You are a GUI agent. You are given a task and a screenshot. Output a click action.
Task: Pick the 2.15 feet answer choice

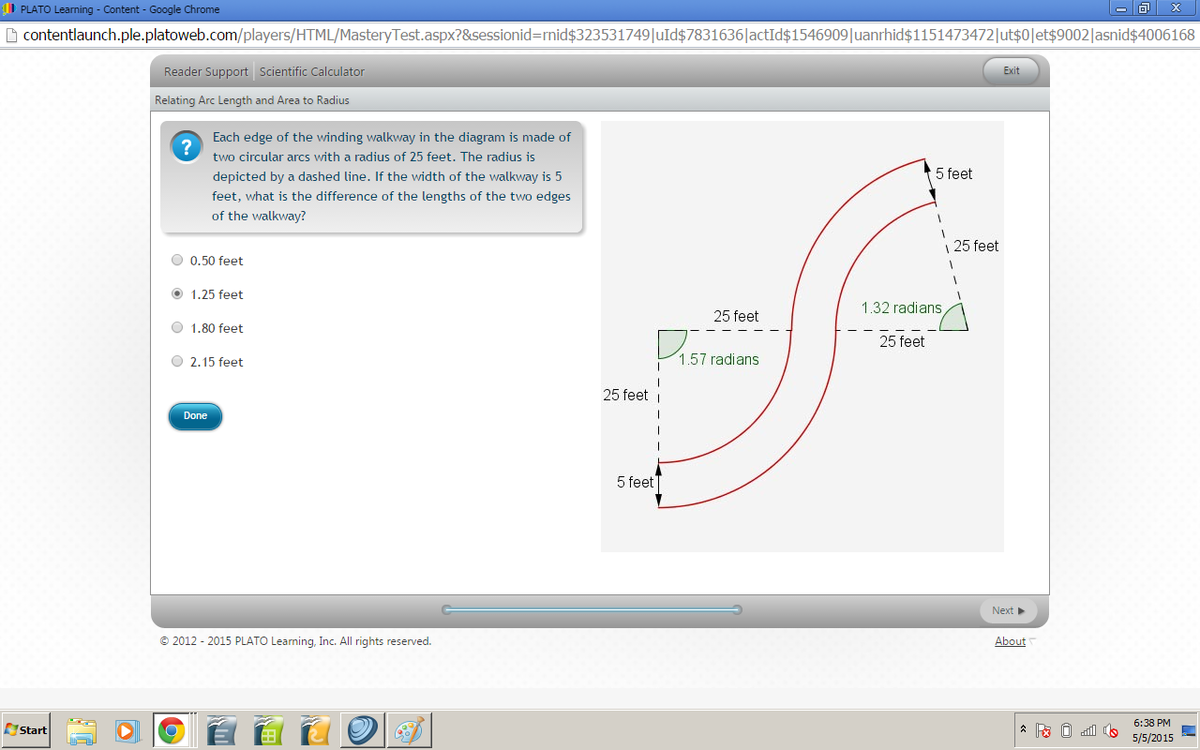pos(177,361)
